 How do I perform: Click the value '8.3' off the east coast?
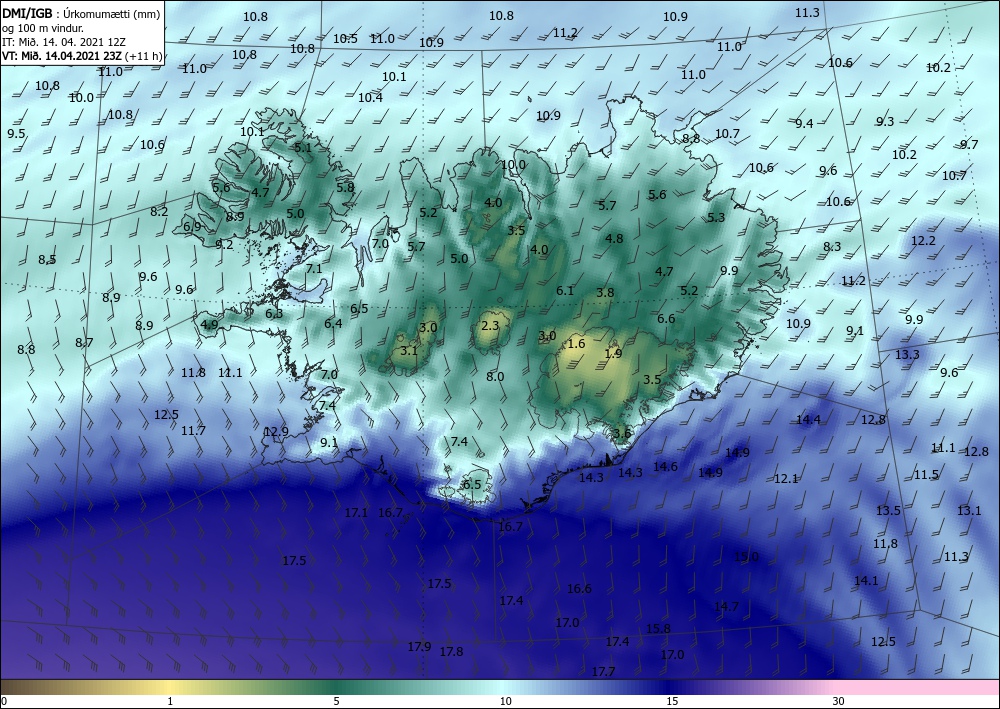pos(832,247)
